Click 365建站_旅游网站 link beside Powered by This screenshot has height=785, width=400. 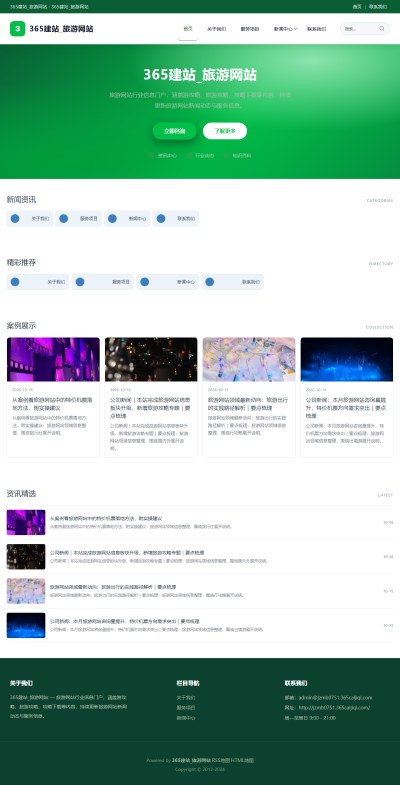point(191,760)
